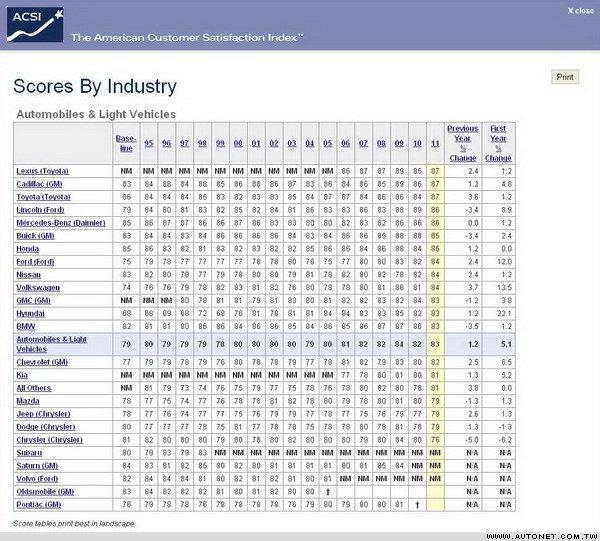Open the 01 year column link
This screenshot has height=541, width=600.
click(x=256, y=143)
